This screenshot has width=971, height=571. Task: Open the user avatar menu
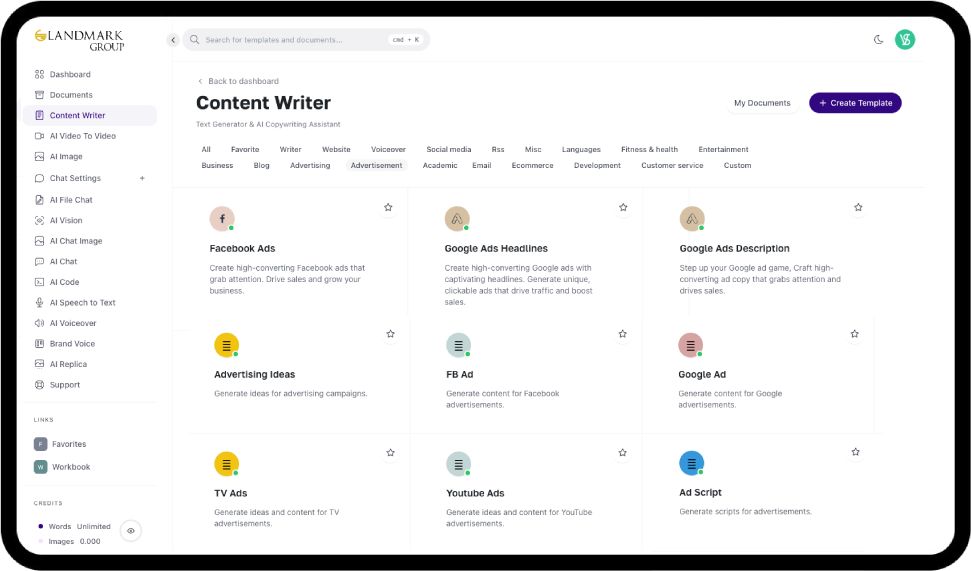(x=905, y=40)
